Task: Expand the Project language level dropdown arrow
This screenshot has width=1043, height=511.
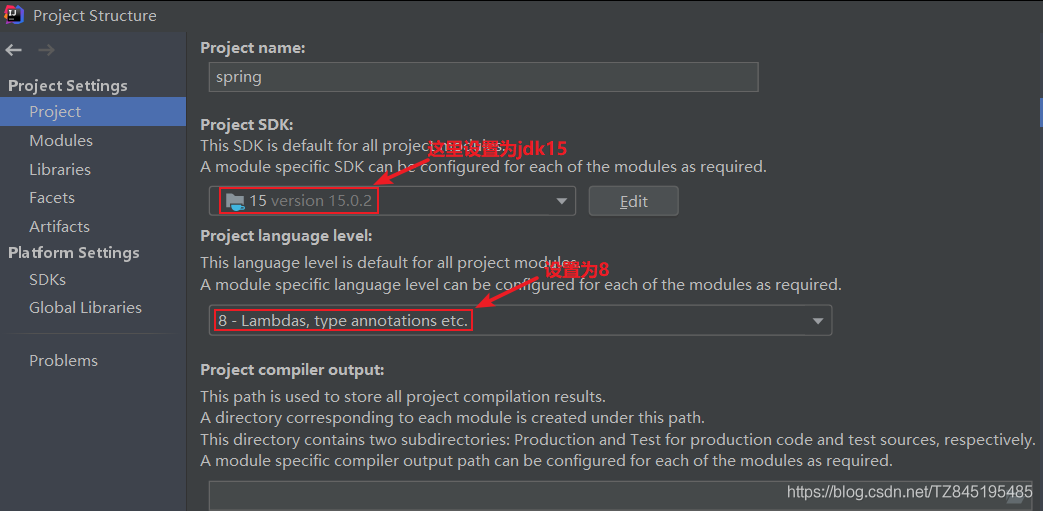Action: click(x=818, y=321)
